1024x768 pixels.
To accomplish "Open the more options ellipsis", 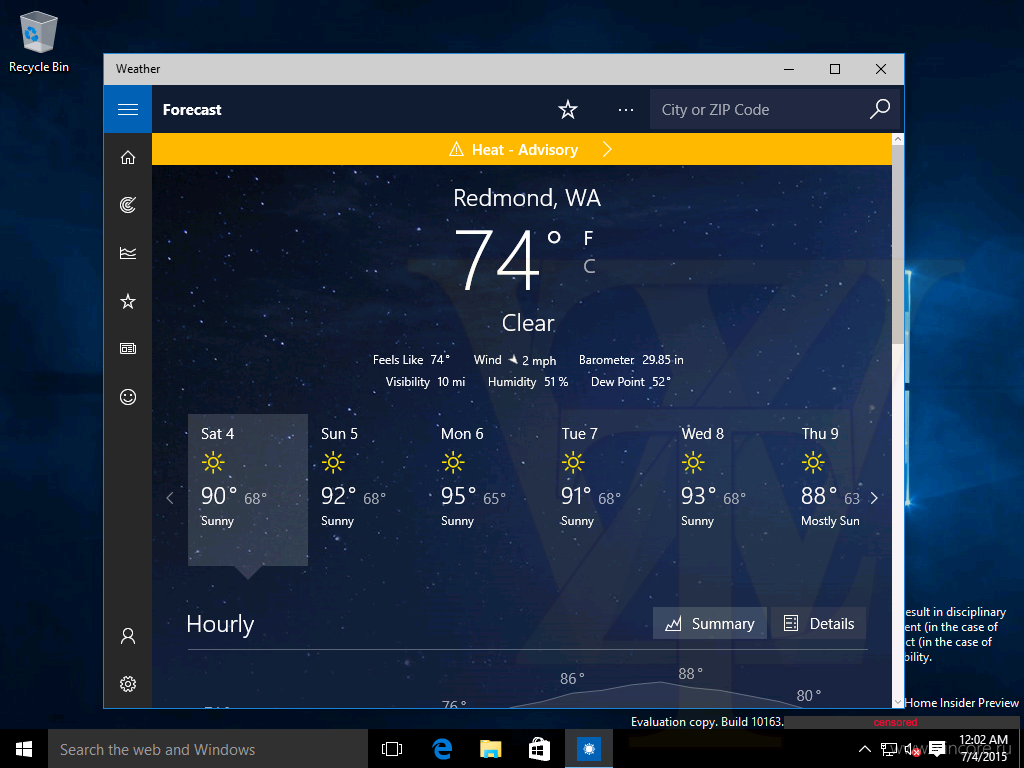I will (x=626, y=110).
